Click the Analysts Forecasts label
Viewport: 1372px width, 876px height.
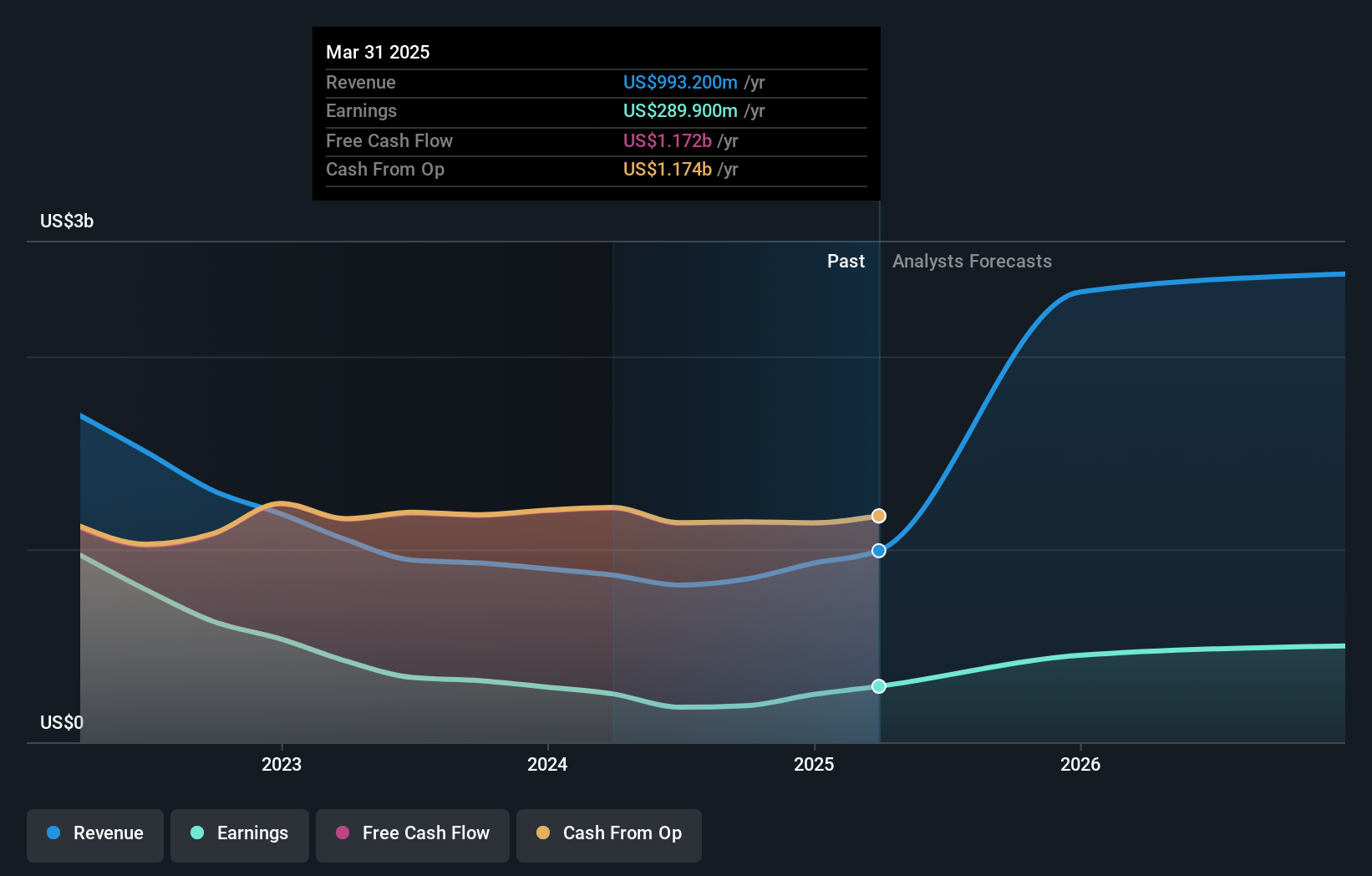coord(972,262)
